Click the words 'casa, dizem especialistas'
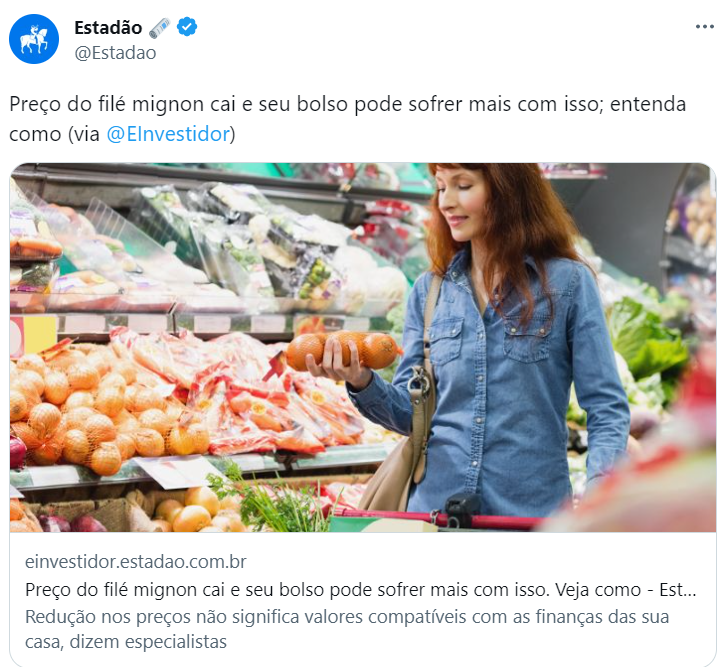This screenshot has height=667, width=725. (126, 642)
